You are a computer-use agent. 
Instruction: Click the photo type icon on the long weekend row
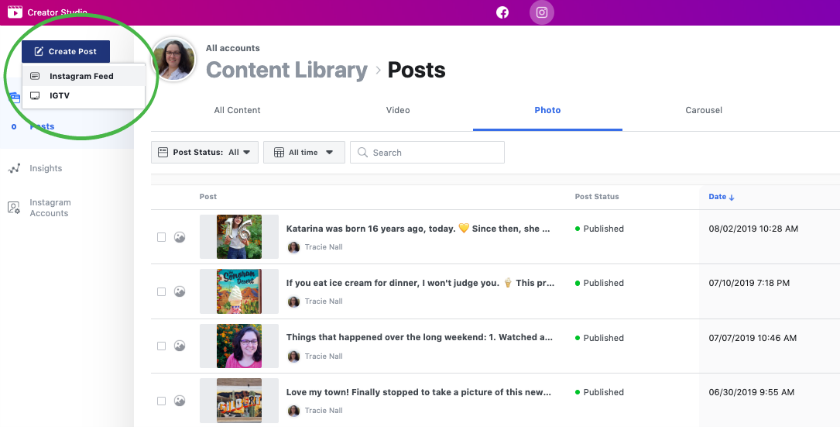pyautogui.click(x=179, y=346)
